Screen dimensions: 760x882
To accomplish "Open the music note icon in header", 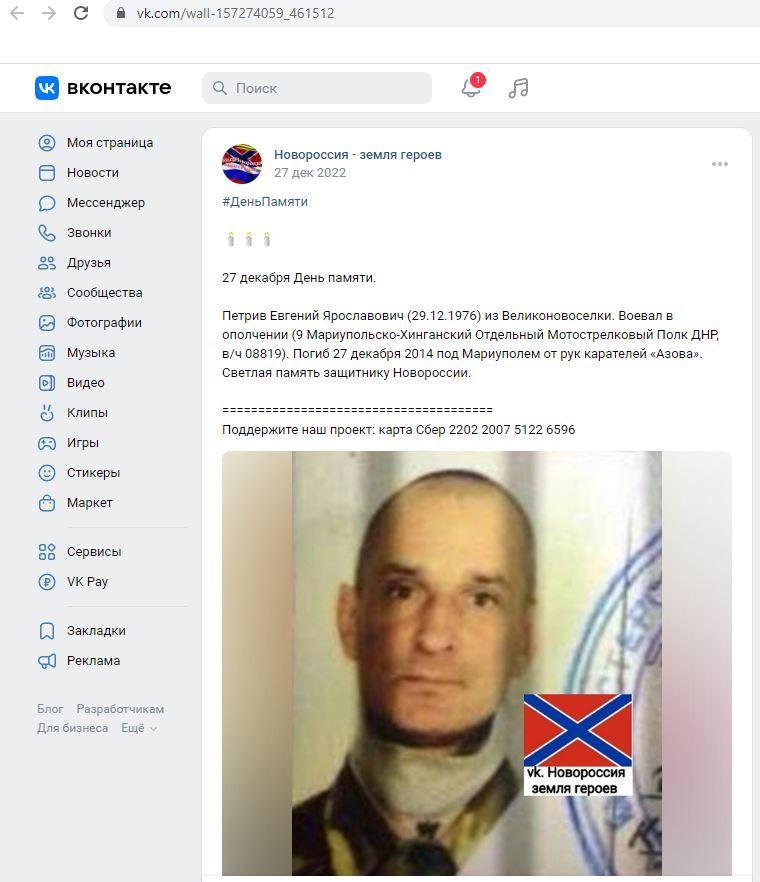I will 519,88.
